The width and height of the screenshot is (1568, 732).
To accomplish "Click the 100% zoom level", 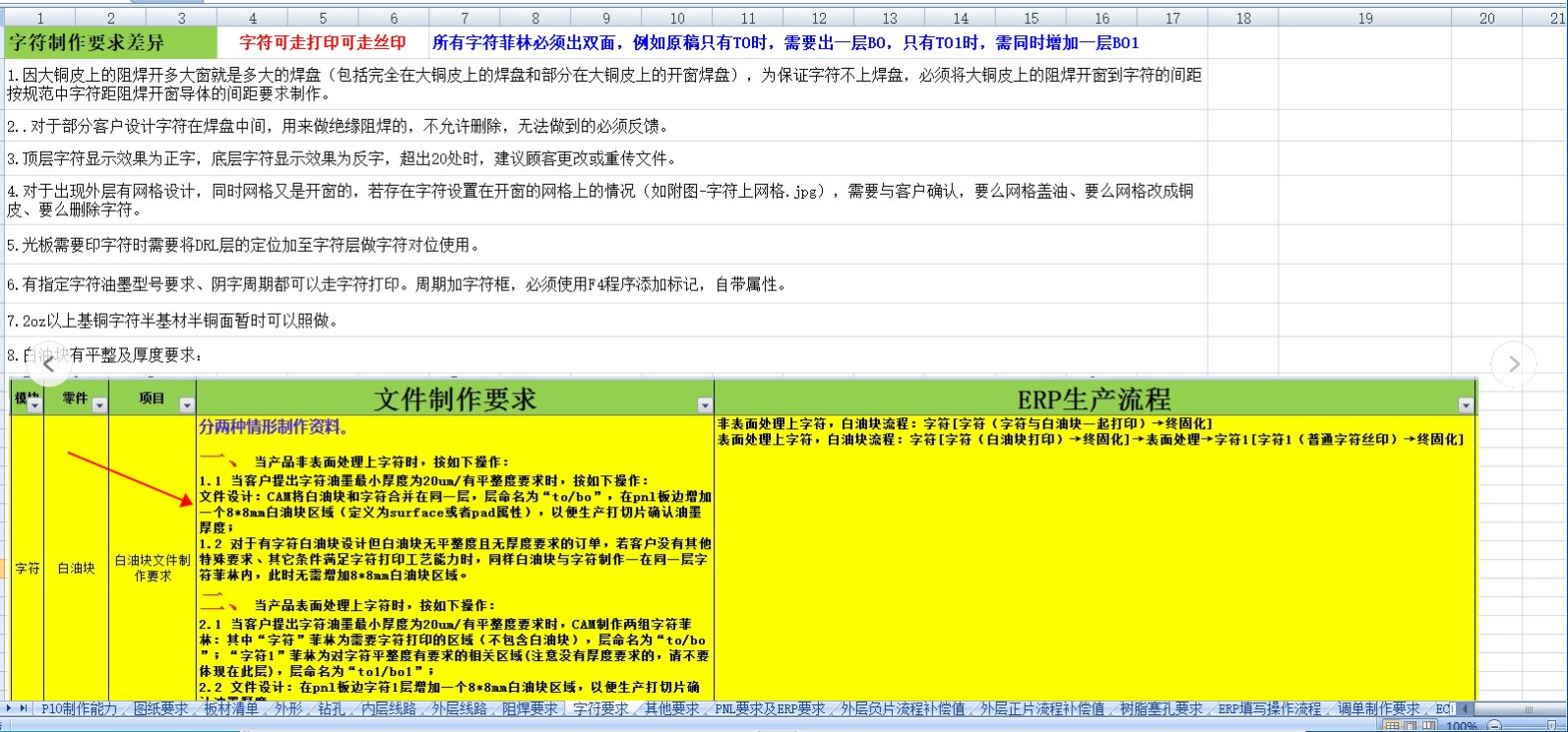I will coord(1462,726).
